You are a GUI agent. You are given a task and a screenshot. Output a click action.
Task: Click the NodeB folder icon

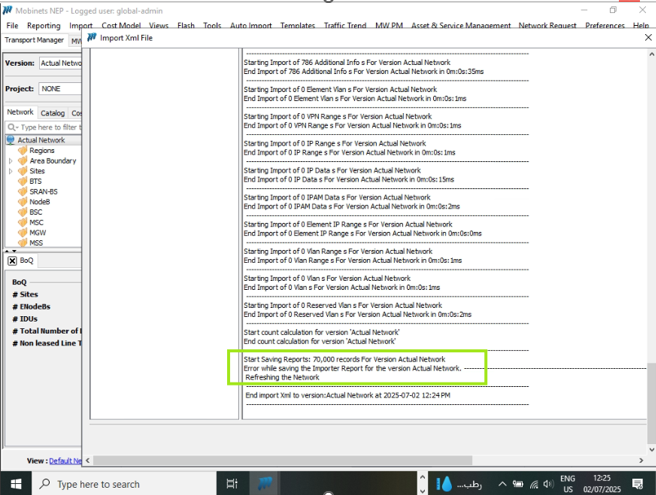click(23, 201)
